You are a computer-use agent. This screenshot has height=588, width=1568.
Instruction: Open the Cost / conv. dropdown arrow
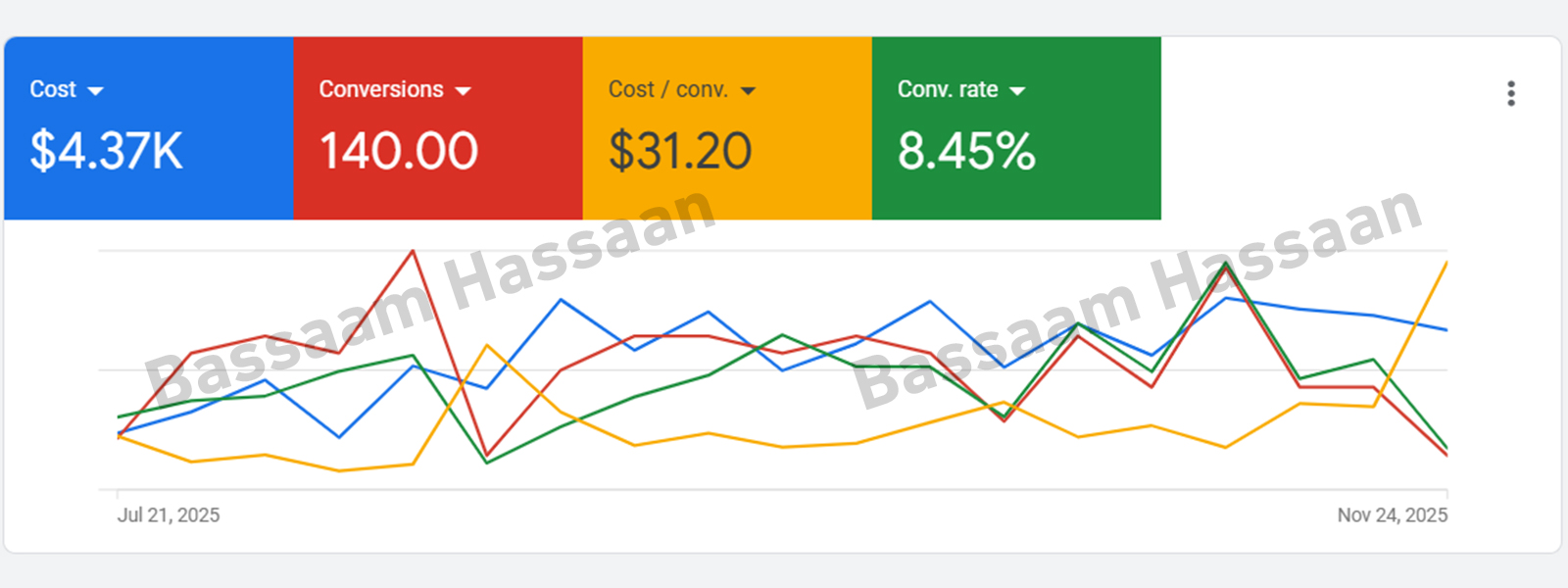(749, 91)
